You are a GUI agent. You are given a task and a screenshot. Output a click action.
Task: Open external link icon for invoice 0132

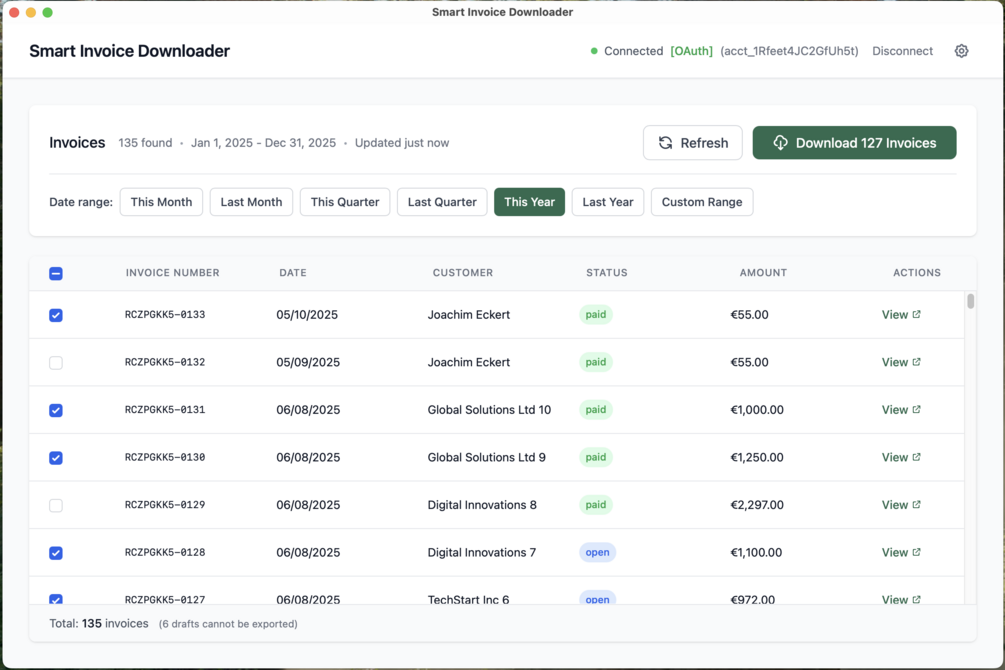coord(917,362)
